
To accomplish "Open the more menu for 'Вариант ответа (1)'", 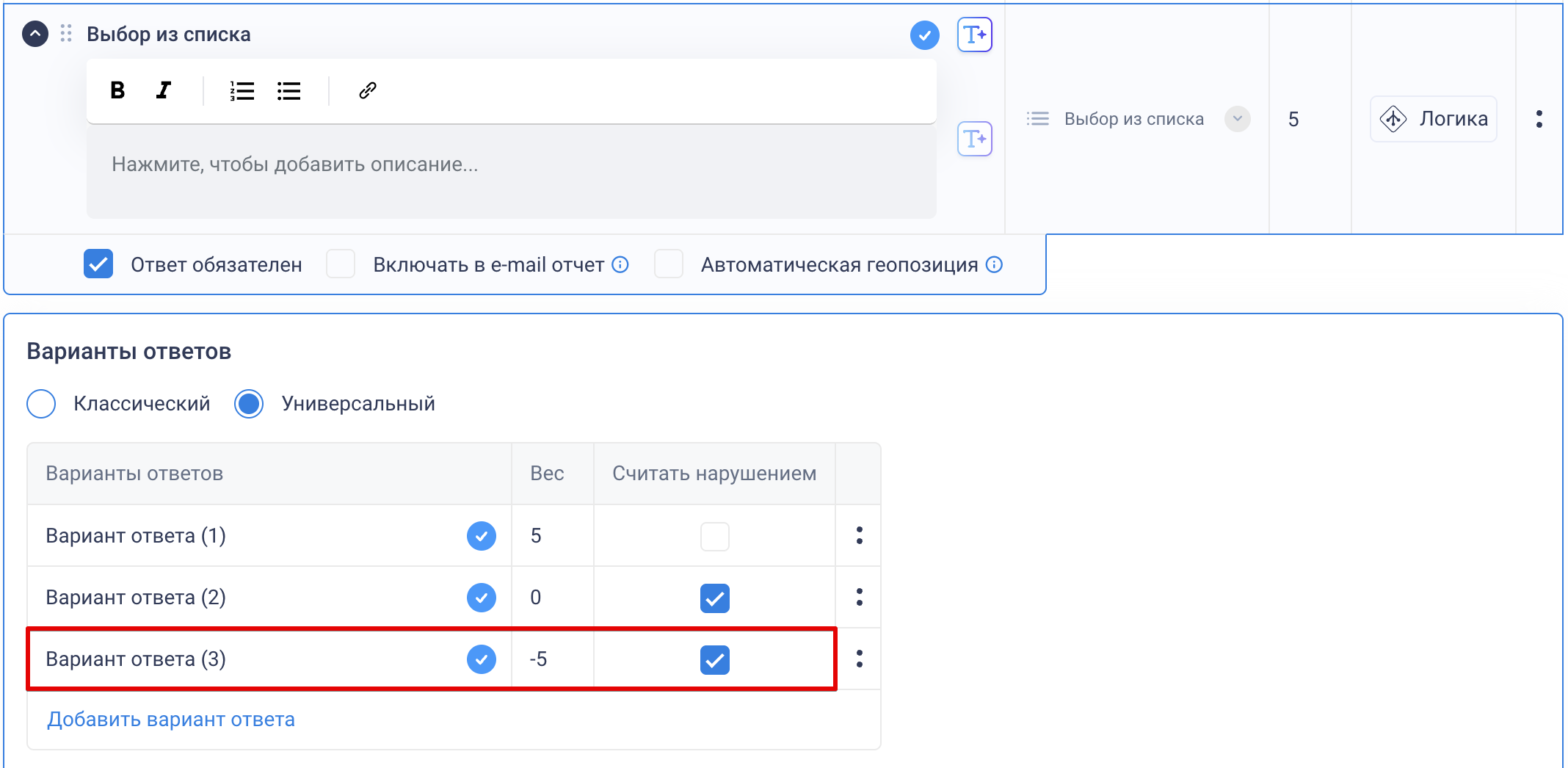I will point(859,535).
